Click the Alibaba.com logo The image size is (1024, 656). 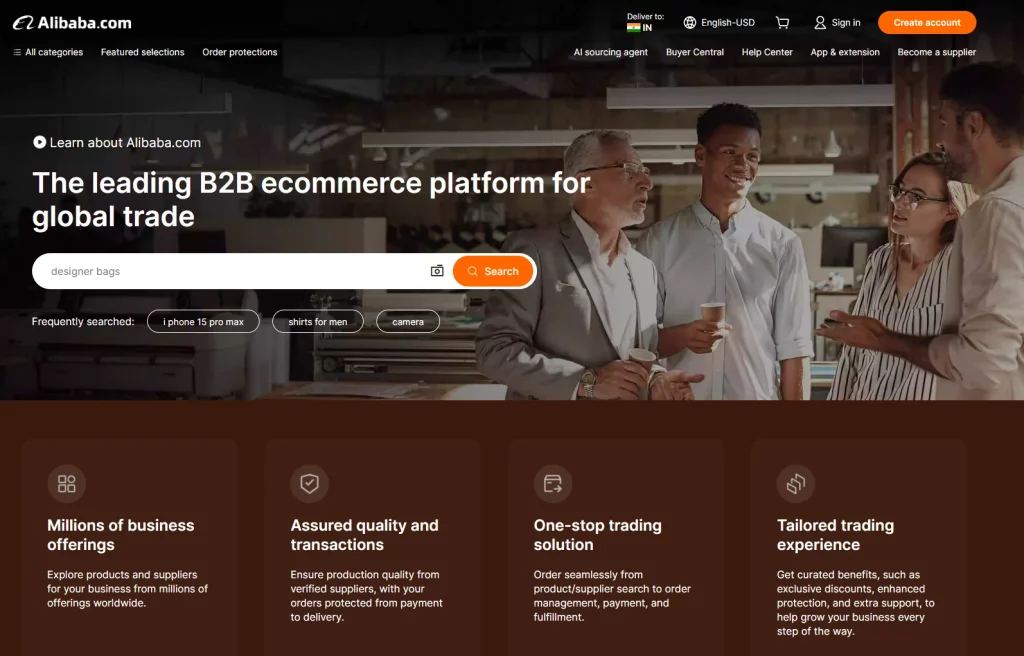(72, 23)
